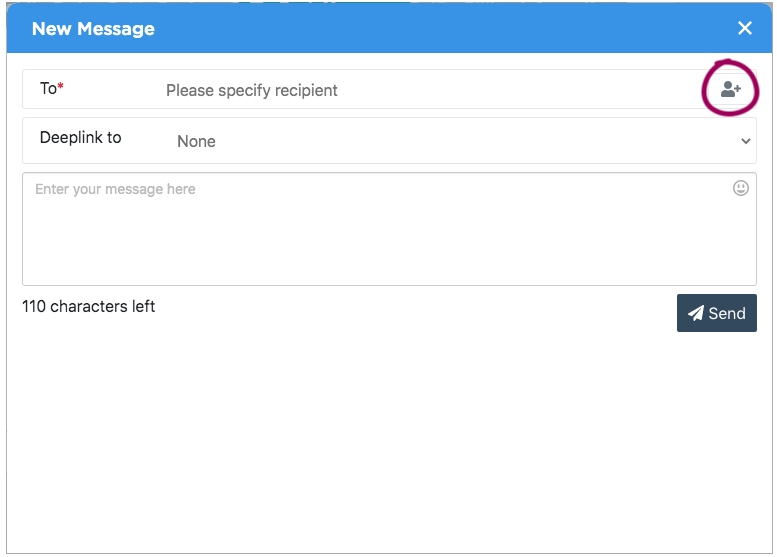Click the Deeplink dropdown chevron arrow
Screen dimensions: 777x557
tap(745, 141)
